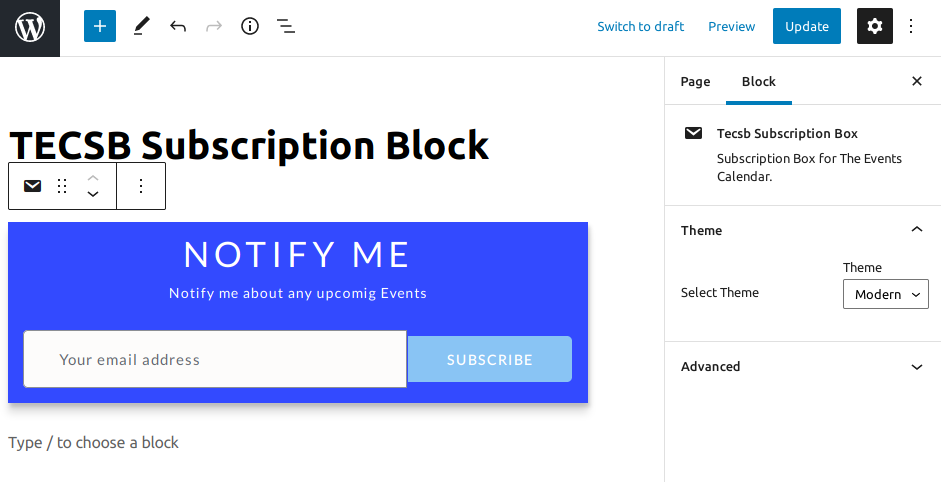
Task: Select the Tools pencil icon
Action: pos(140,27)
